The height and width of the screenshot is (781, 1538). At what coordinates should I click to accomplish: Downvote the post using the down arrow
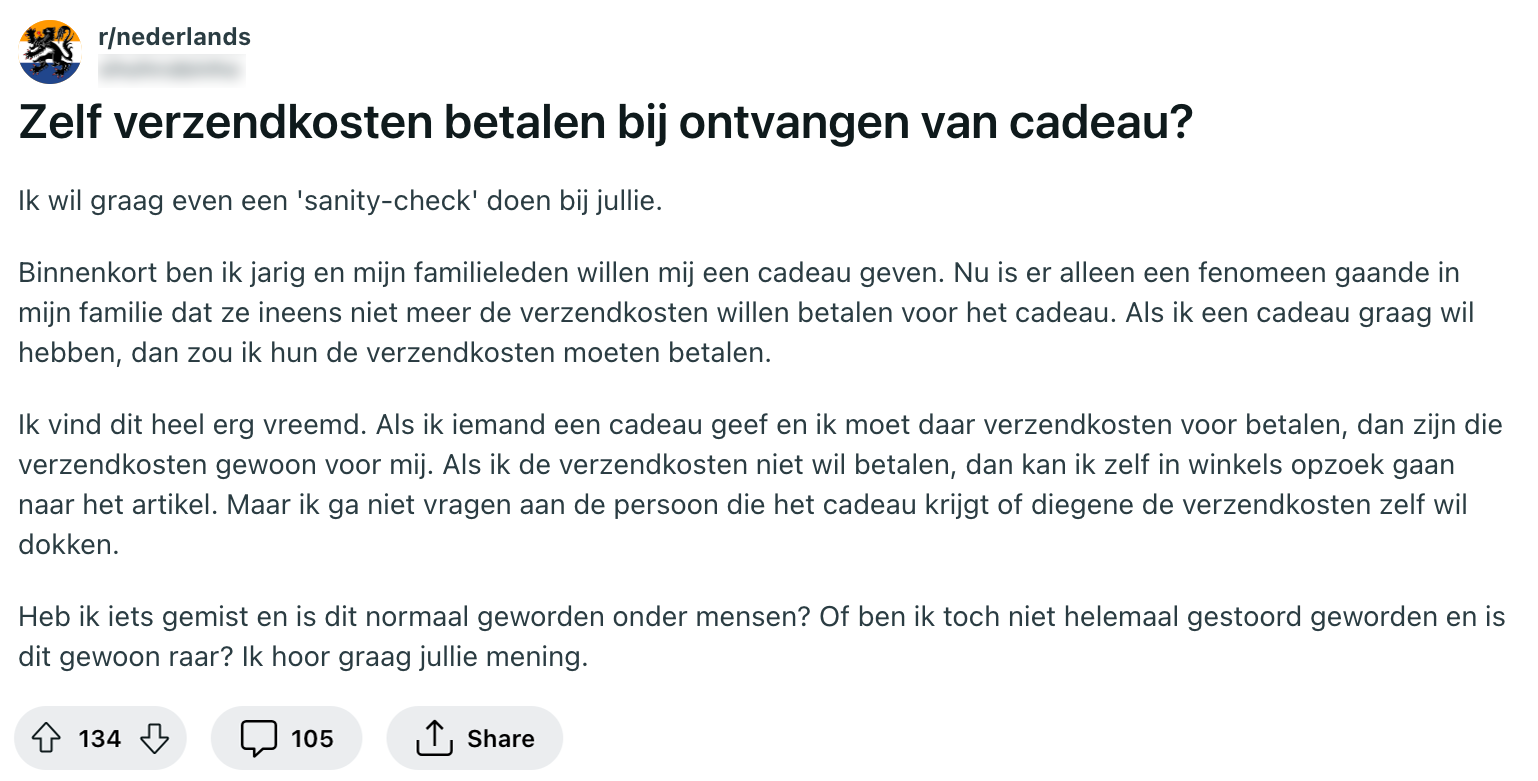[x=156, y=738]
